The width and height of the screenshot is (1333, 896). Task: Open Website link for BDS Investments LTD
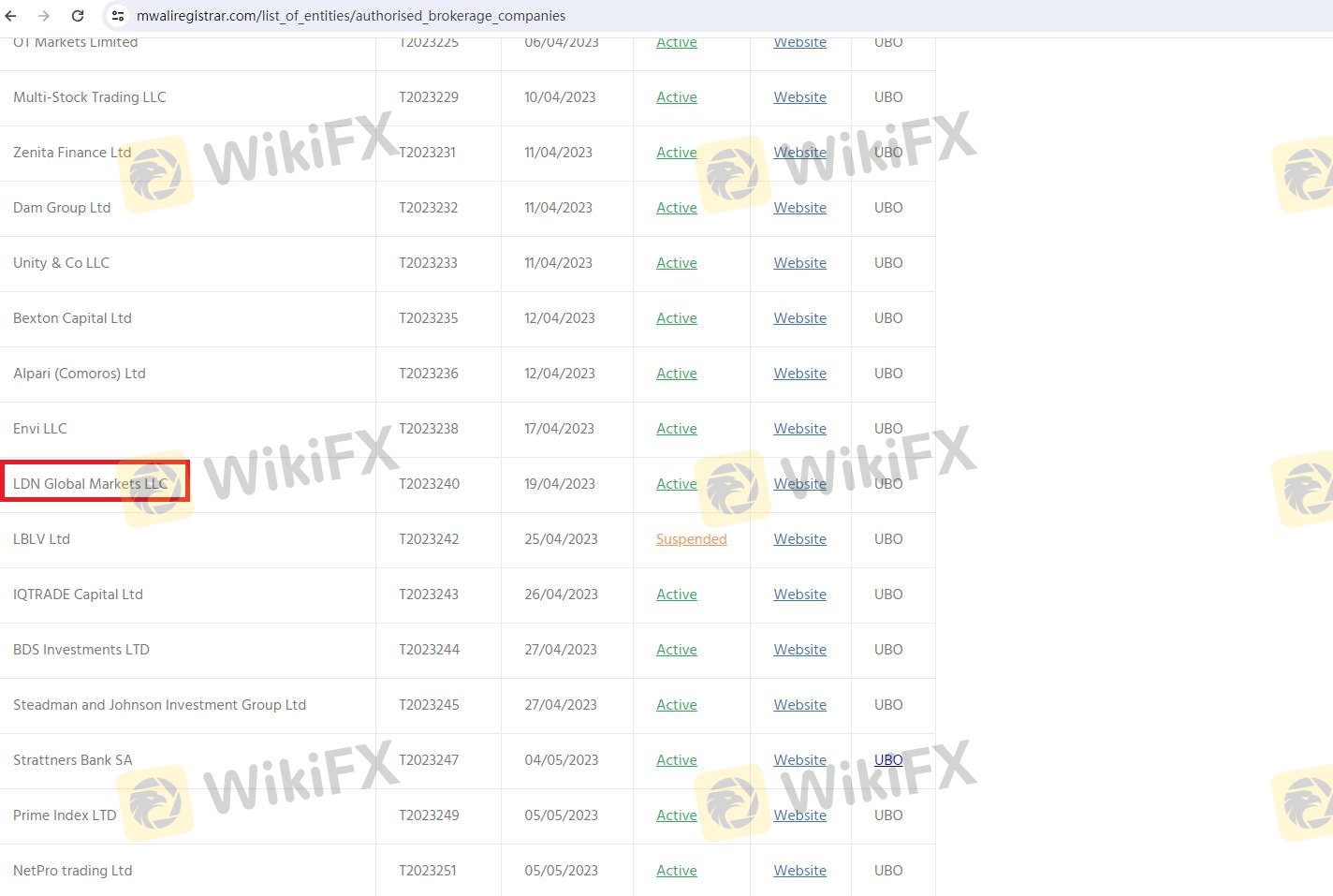point(799,650)
